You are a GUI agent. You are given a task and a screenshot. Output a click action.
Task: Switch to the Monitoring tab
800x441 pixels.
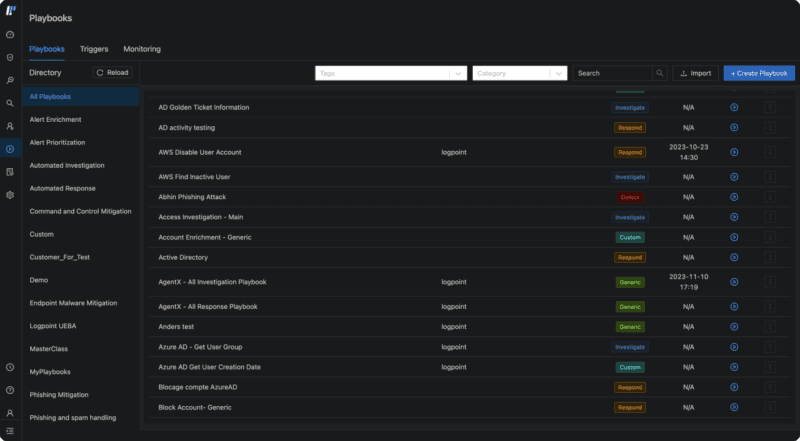click(x=142, y=49)
